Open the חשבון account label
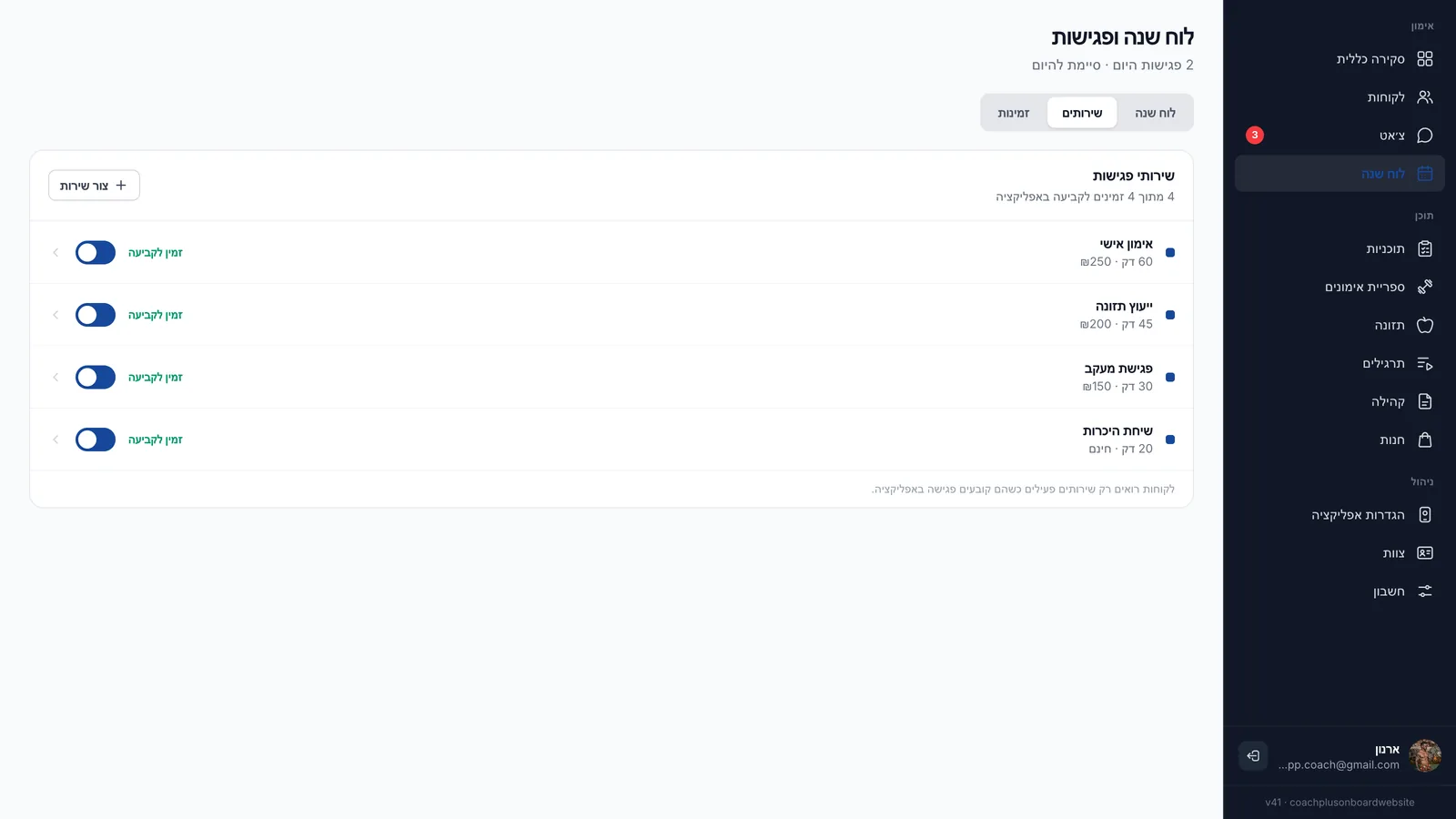1456x819 pixels. point(1389,591)
